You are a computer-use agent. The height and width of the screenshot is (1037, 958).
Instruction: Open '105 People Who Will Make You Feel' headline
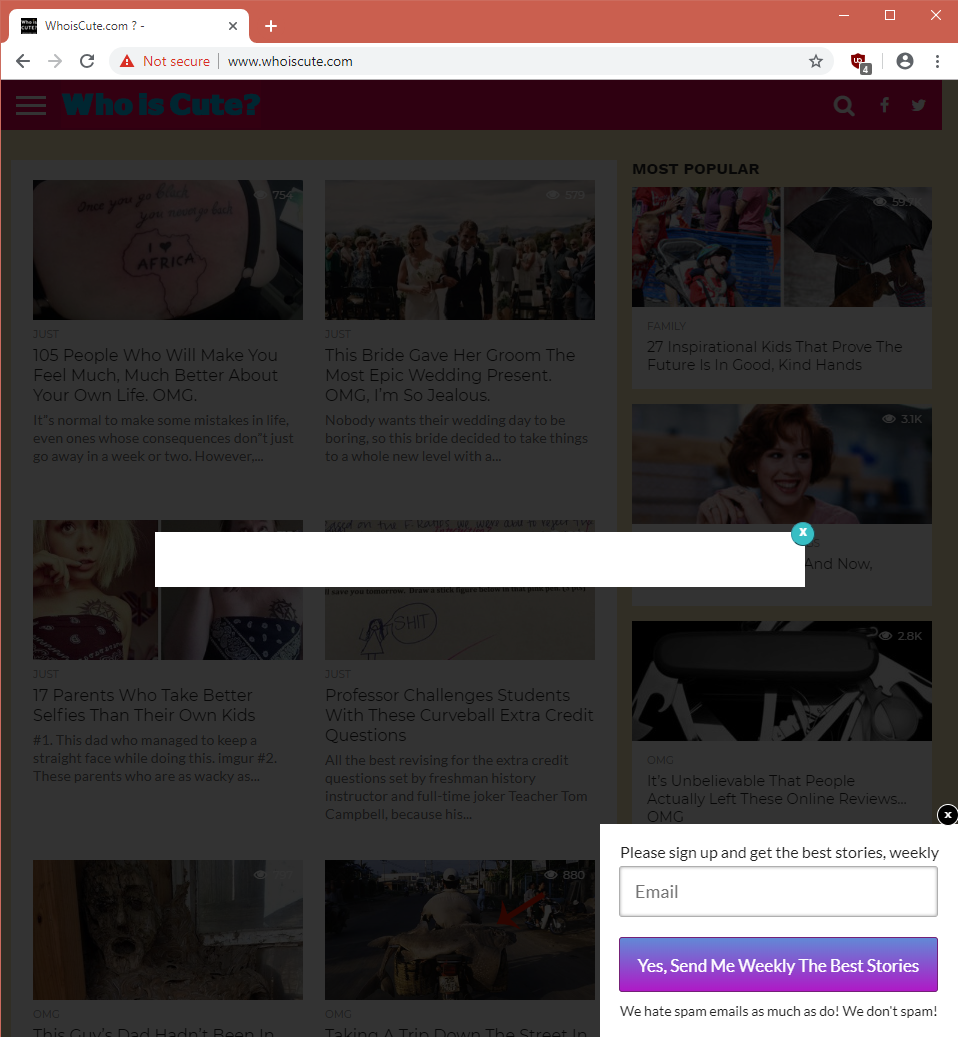tap(155, 375)
